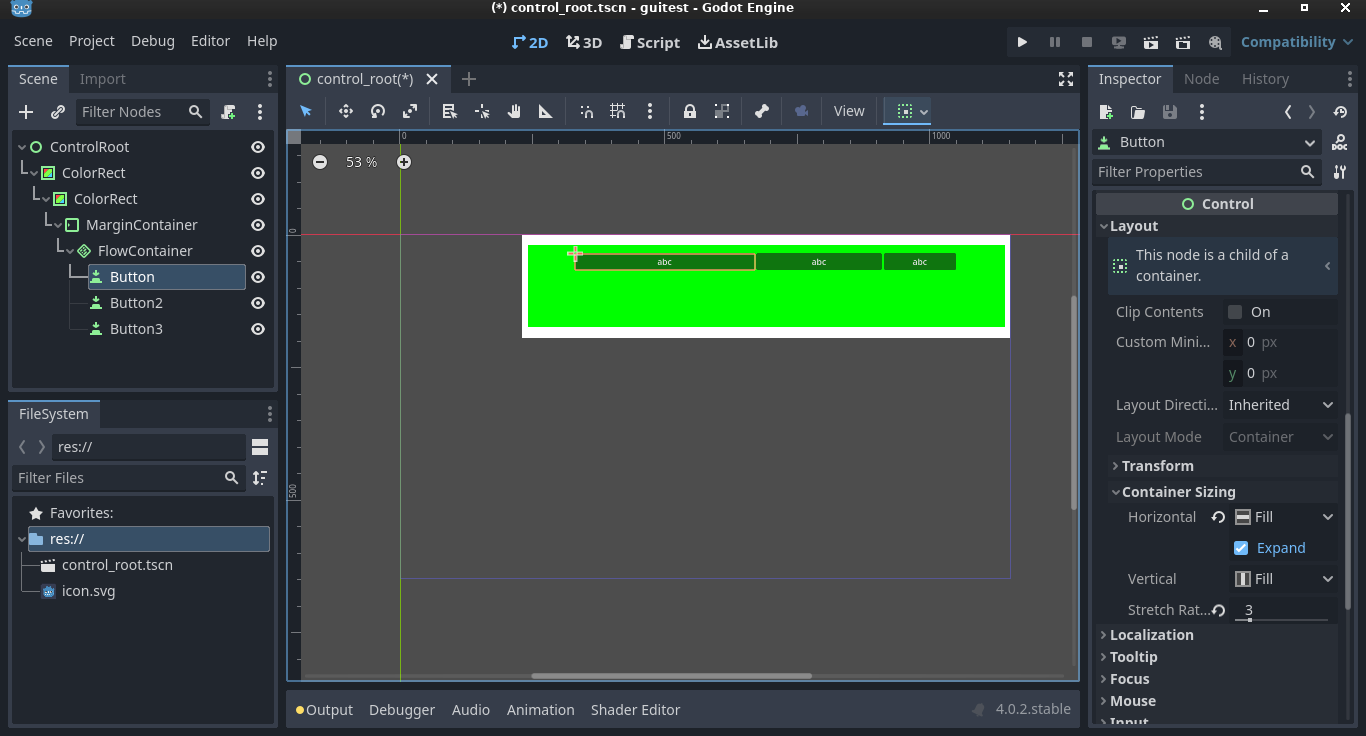Viewport: 1366px width, 736px height.
Task: Toggle grid snapping in the toolbar
Action: tap(618, 111)
